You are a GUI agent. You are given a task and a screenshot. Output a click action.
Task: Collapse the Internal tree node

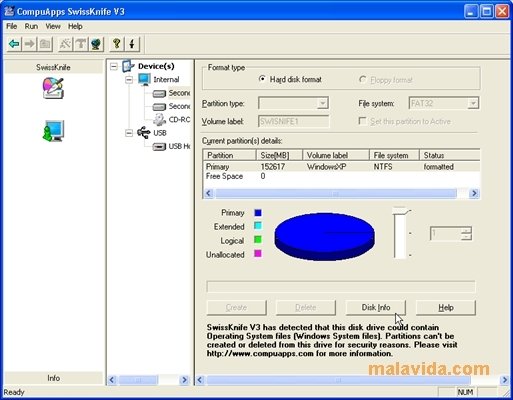point(129,80)
